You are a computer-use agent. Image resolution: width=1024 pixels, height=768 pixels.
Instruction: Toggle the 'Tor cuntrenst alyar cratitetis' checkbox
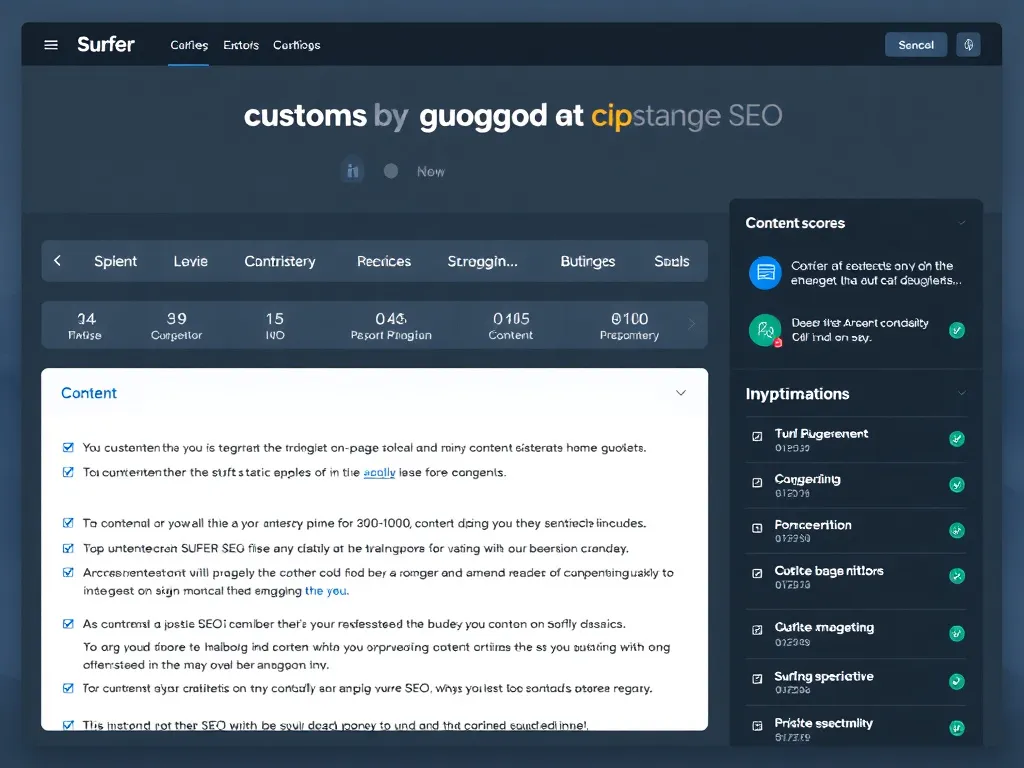(68, 688)
